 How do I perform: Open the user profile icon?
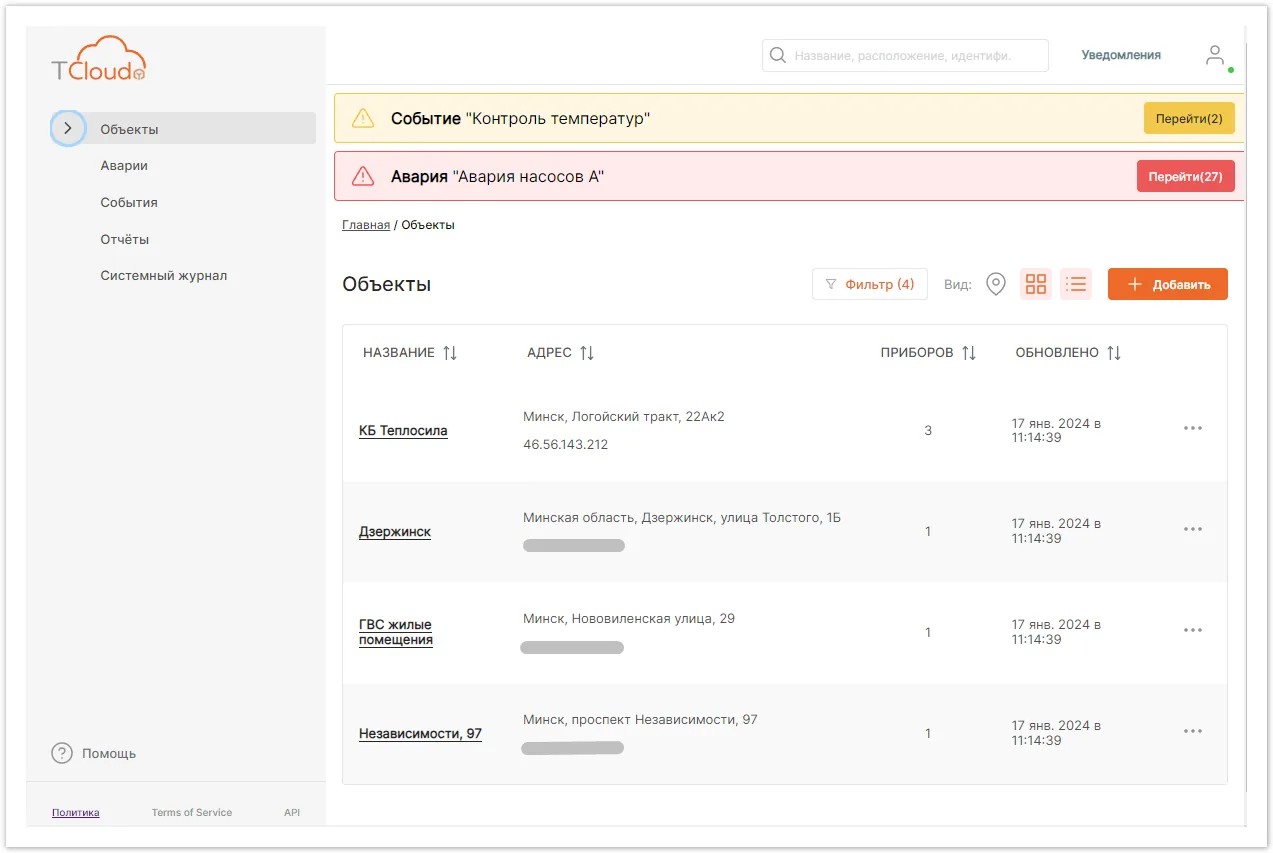coord(1215,56)
